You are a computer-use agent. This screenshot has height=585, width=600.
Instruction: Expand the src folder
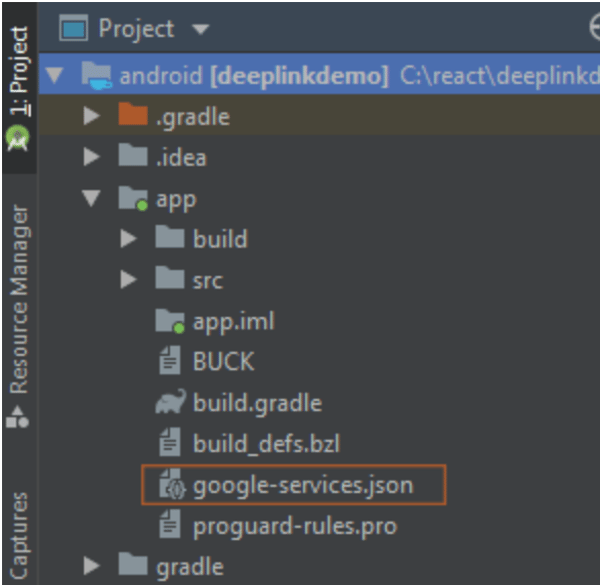(128, 280)
